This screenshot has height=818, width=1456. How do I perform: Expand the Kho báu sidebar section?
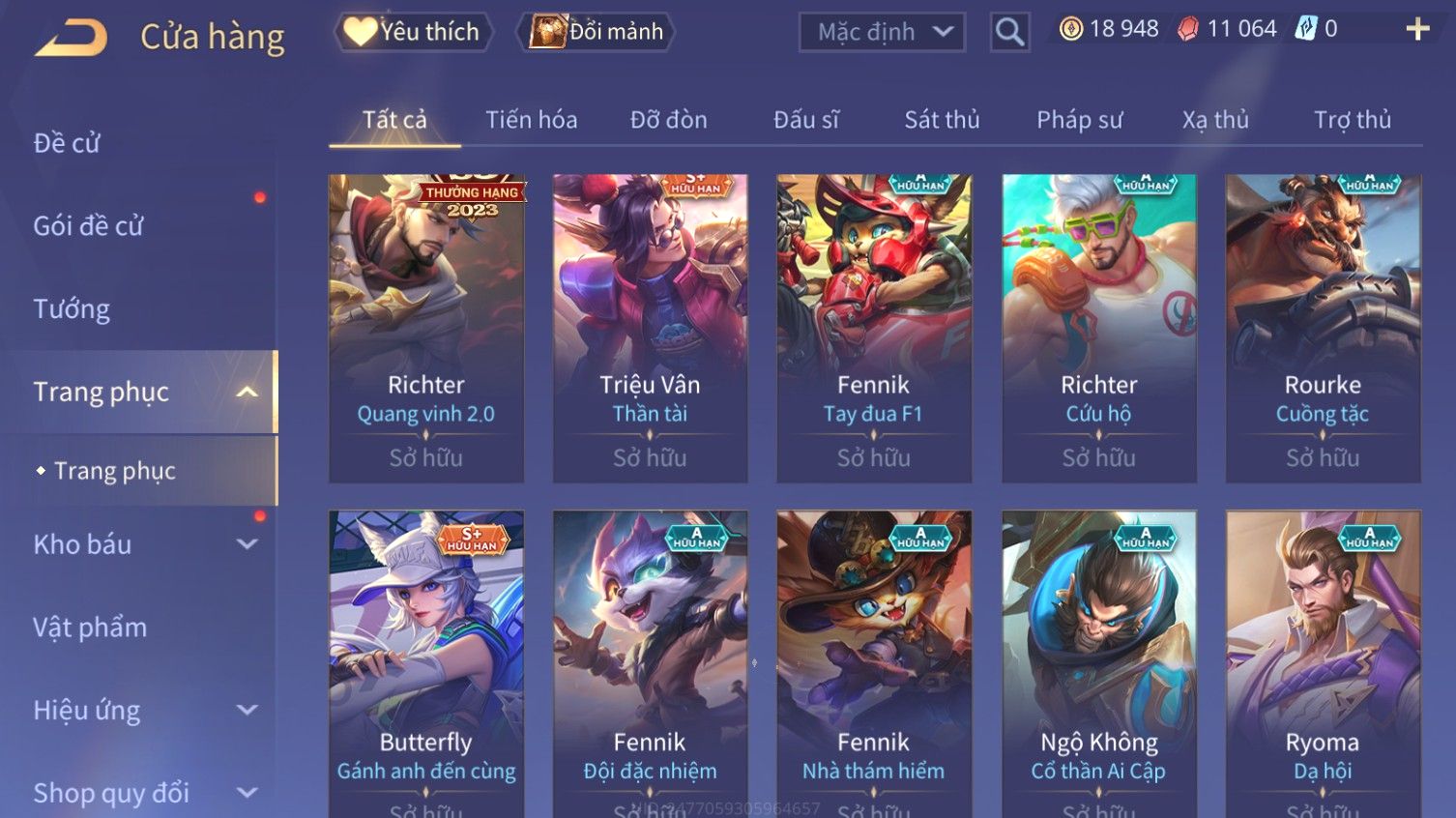pos(248,544)
